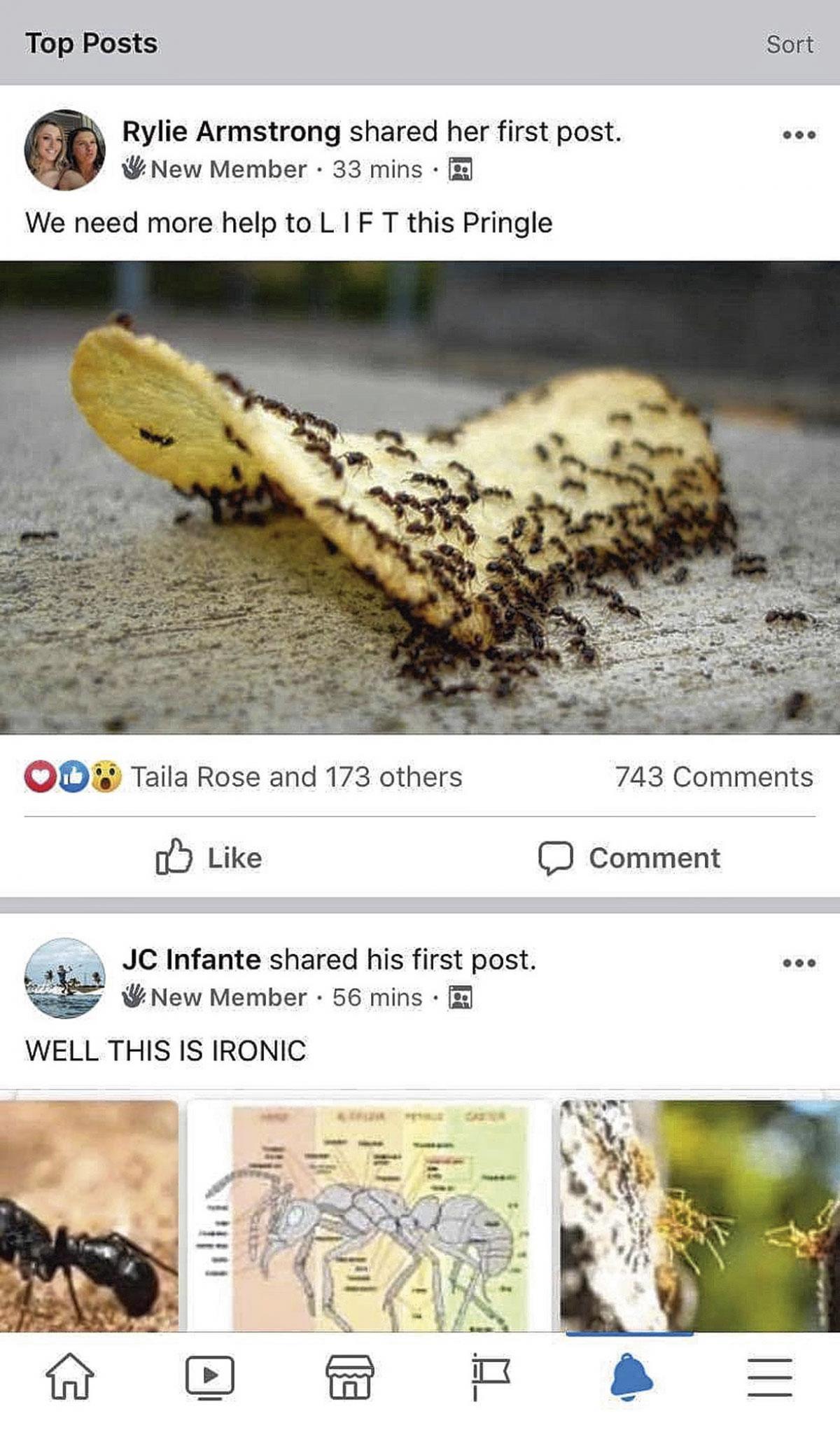Open the Watch video tab

tap(209, 1376)
